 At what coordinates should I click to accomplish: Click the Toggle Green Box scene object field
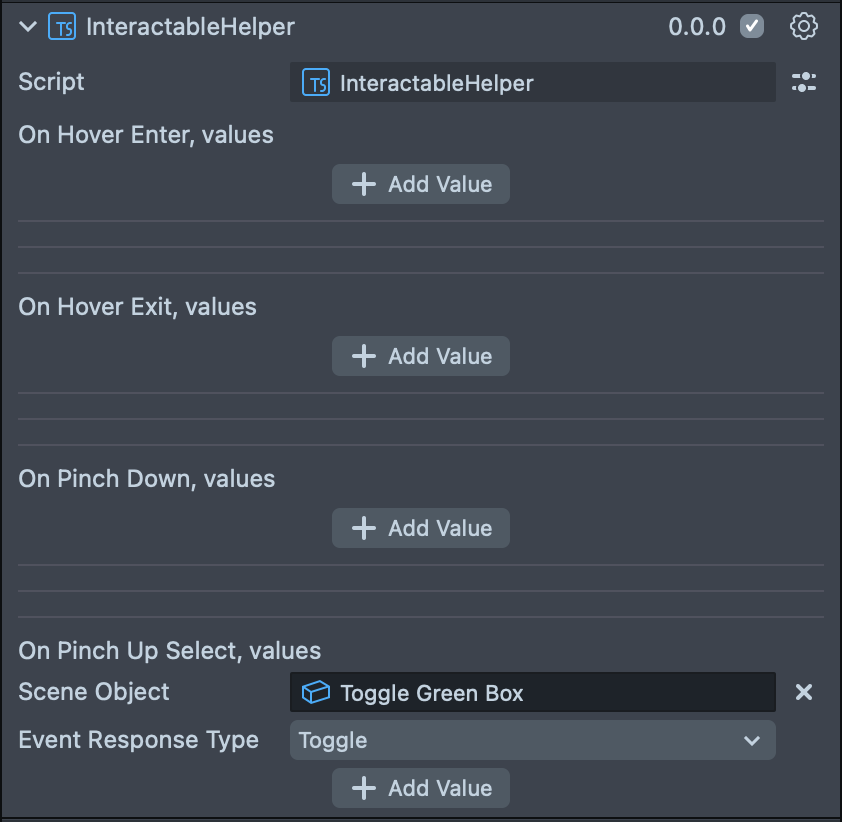pos(532,693)
